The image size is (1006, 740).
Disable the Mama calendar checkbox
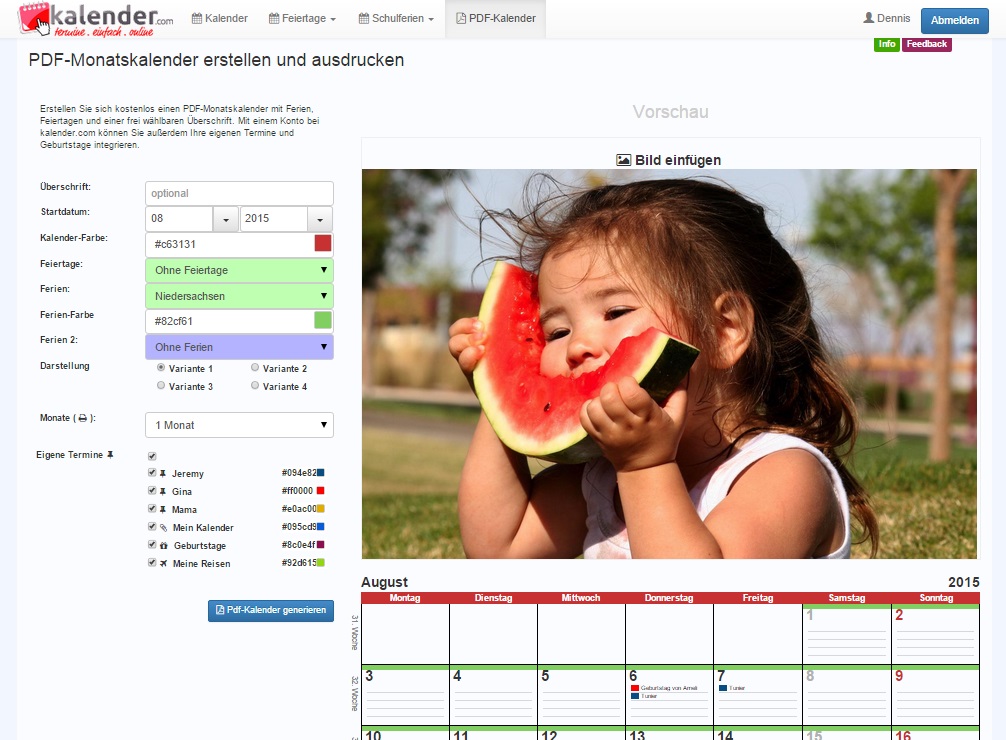(151, 509)
